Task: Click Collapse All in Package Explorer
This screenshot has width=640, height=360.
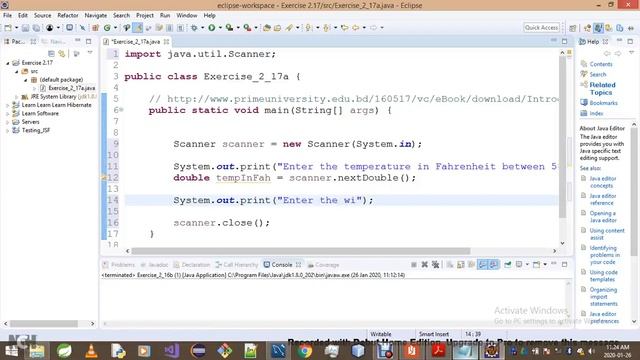Action: 51,54
